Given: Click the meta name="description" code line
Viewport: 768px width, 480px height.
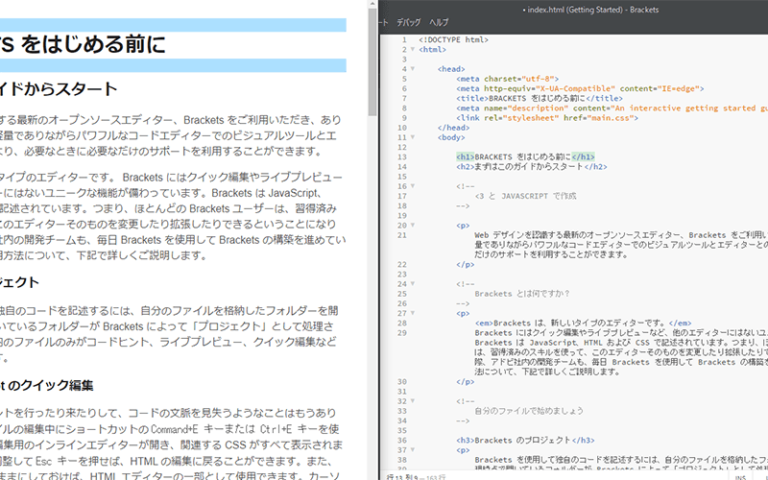Looking at the screenshot, I should click(x=612, y=108).
